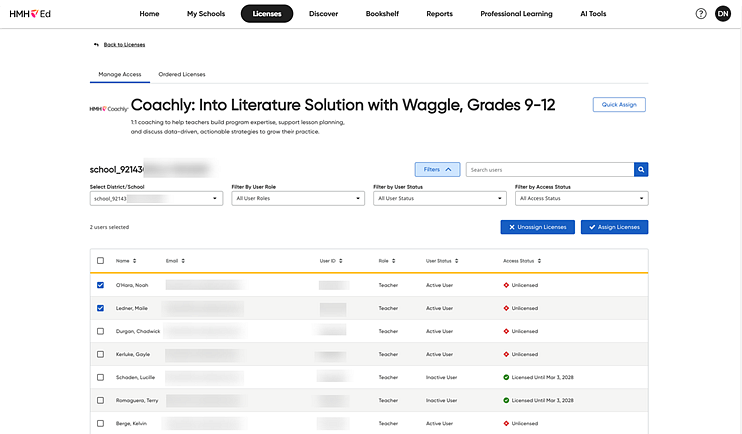
Task: Sort by Access Status column arrows
Action: point(539,261)
